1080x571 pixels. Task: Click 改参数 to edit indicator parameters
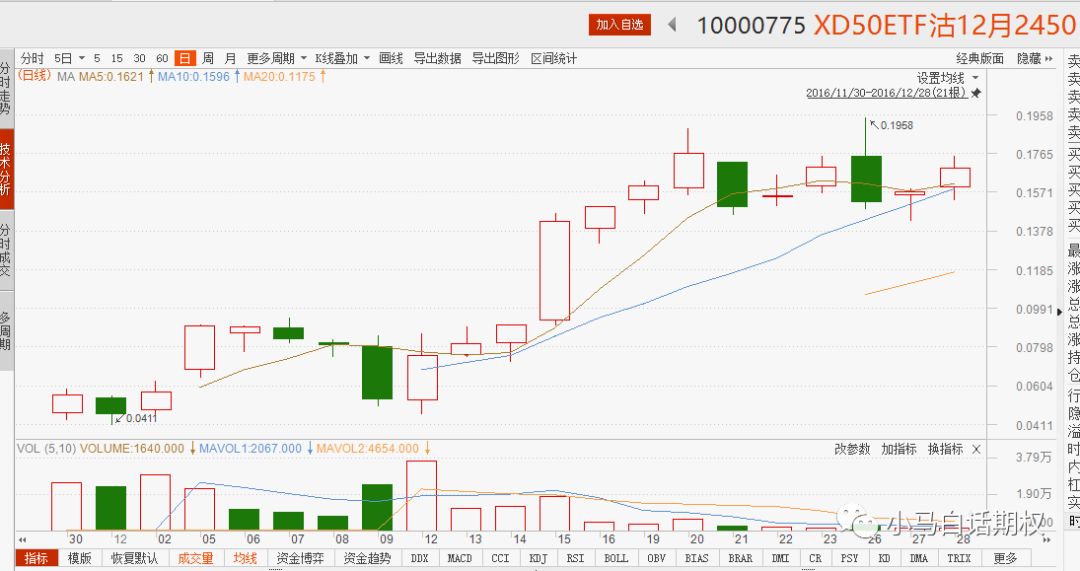852,449
